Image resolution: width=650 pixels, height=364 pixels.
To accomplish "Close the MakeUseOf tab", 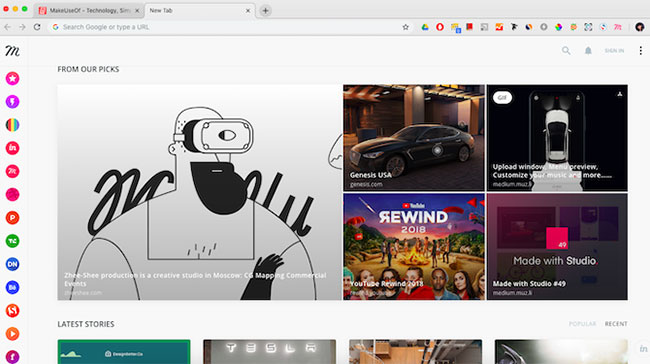I will point(137,11).
